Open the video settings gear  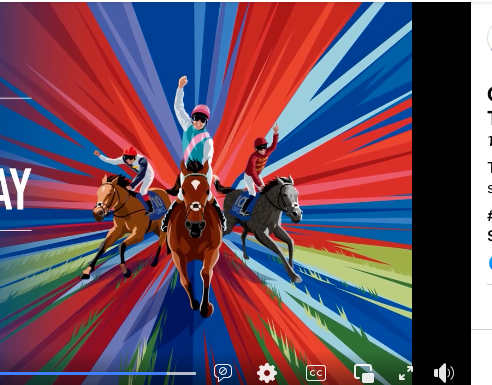[x=266, y=373]
